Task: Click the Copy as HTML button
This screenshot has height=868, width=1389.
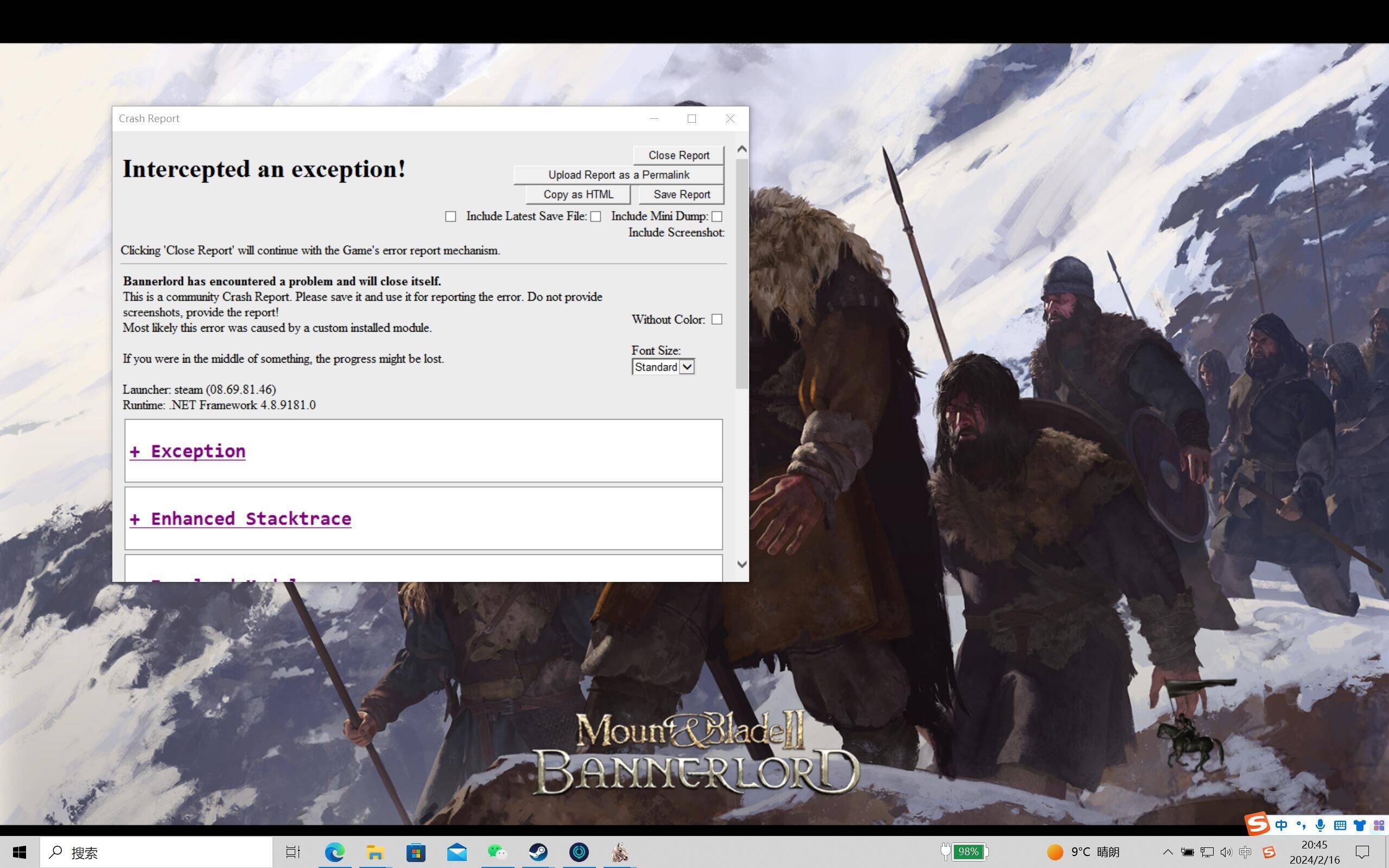Action: click(578, 195)
